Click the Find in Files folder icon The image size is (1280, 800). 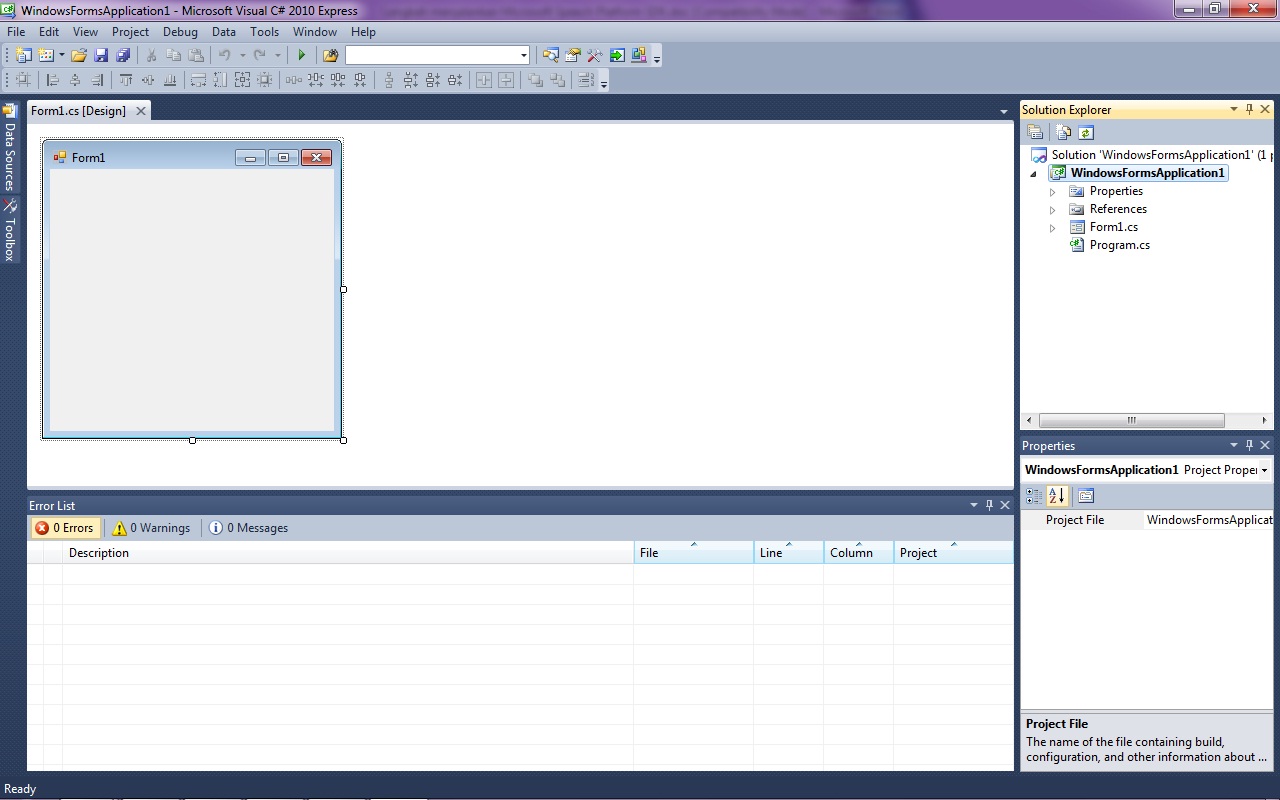pyautogui.click(x=330, y=55)
